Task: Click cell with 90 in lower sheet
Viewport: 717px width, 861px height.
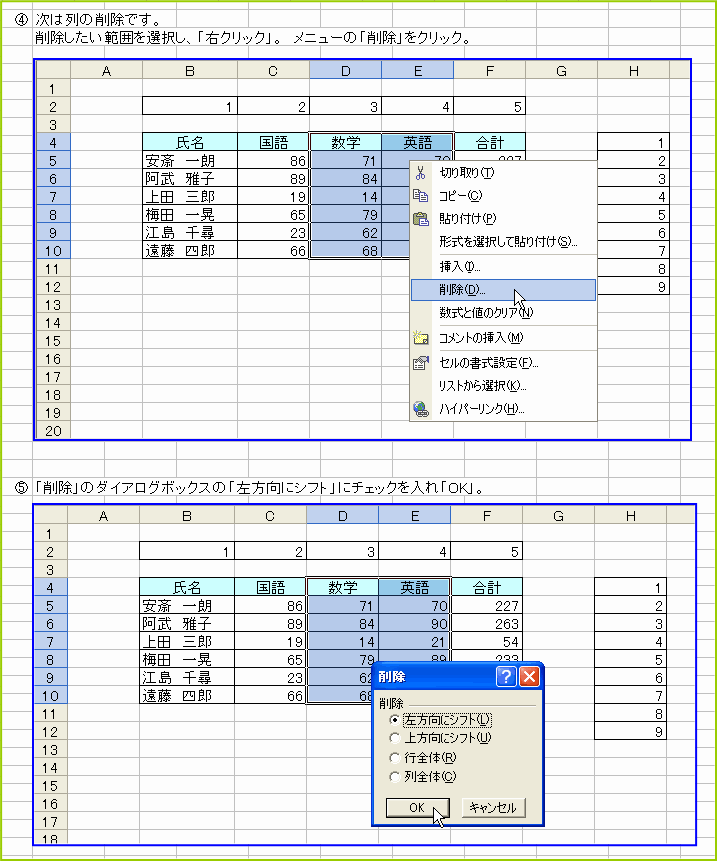Action: pos(414,623)
